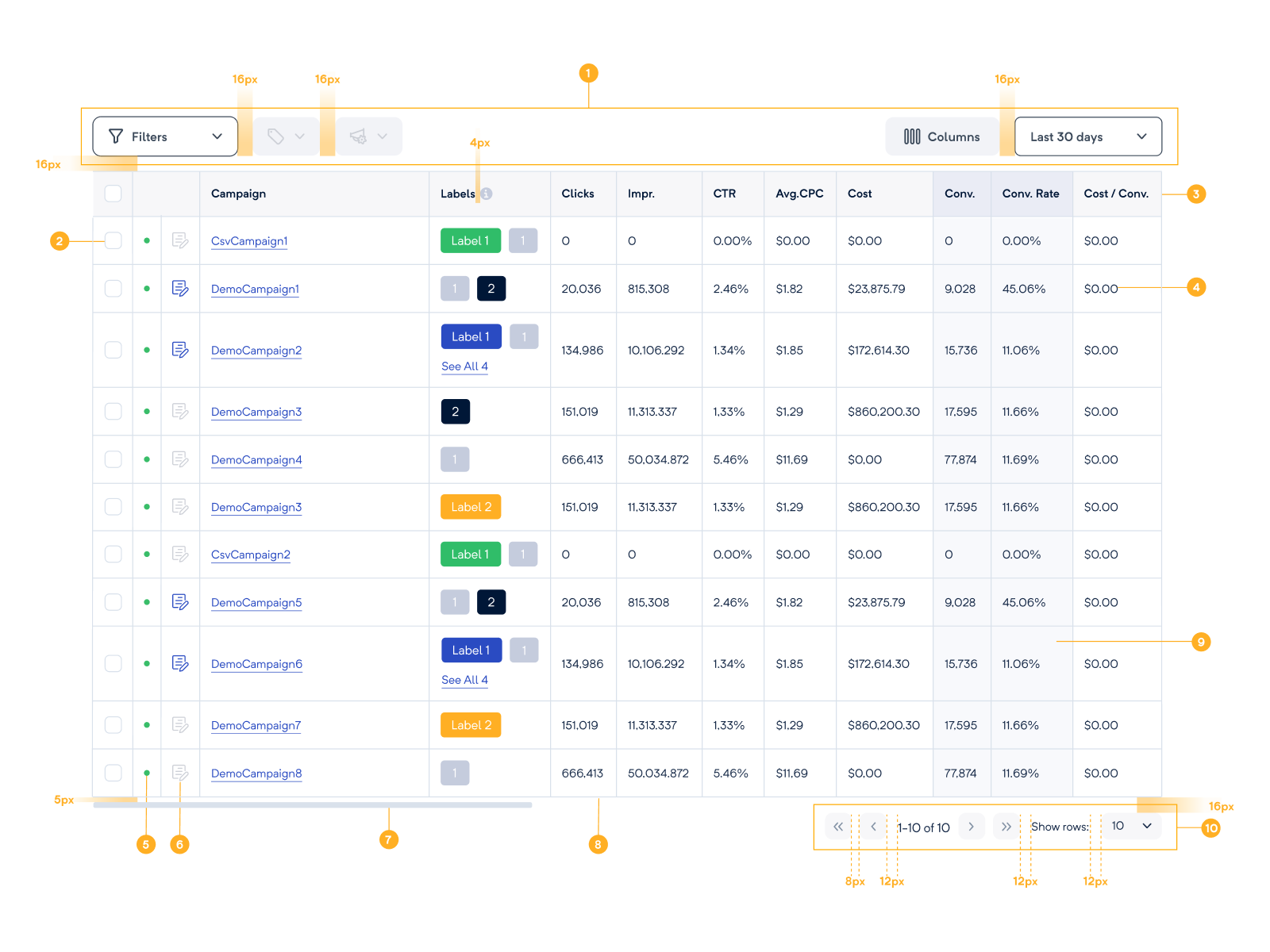Click the edit icon beside DemoCampaign5
This screenshot has width=1270, height=952.
[x=180, y=602]
